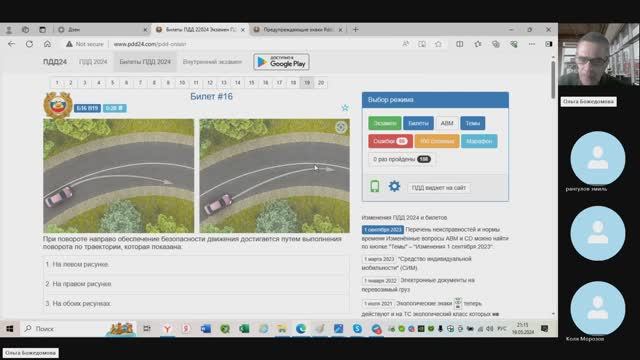This screenshot has width=640, height=360.
Task: Bookmark the question with the star icon
Action: pos(345,108)
